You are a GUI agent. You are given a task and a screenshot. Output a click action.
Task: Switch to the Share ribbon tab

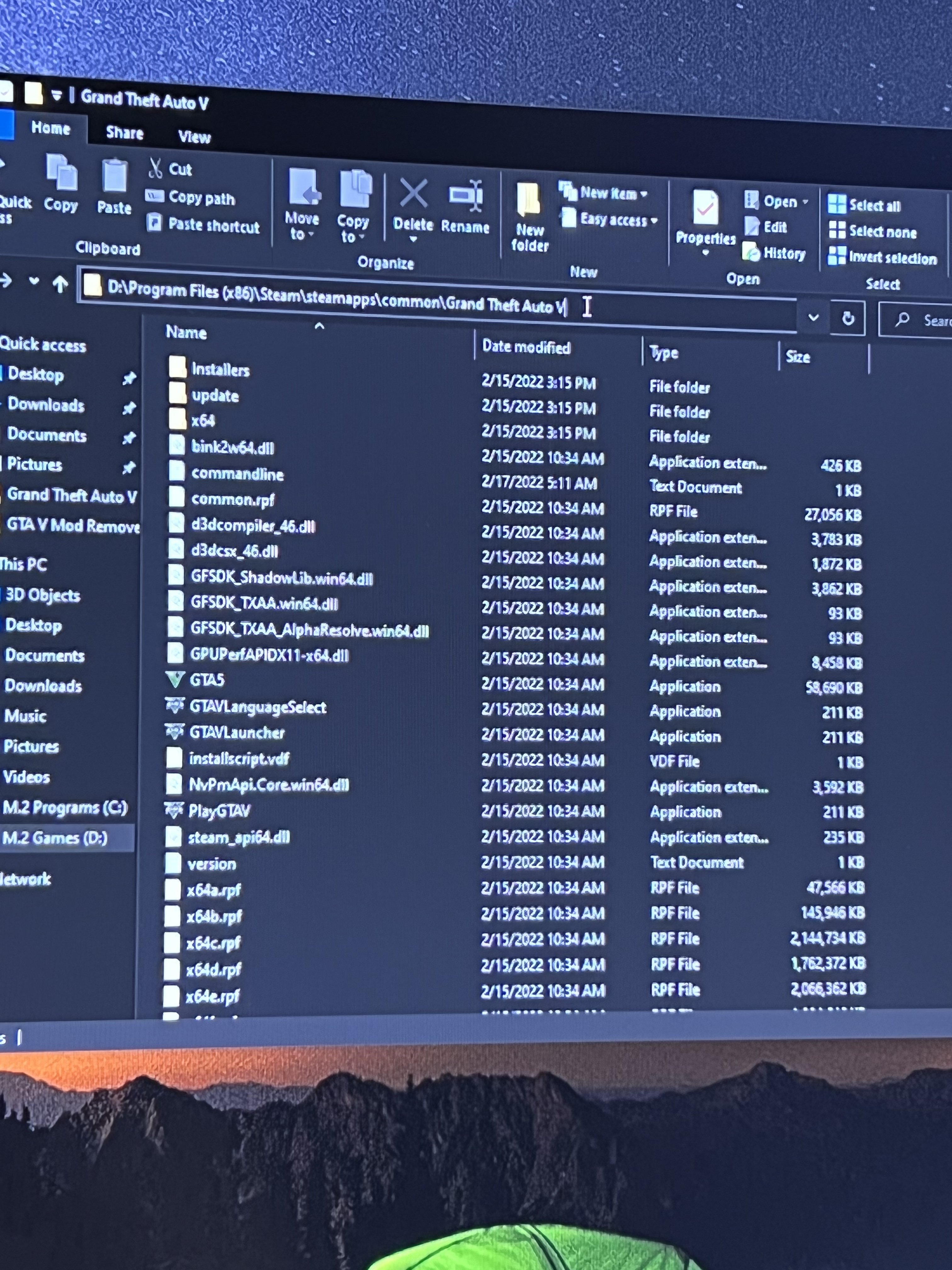(x=125, y=133)
